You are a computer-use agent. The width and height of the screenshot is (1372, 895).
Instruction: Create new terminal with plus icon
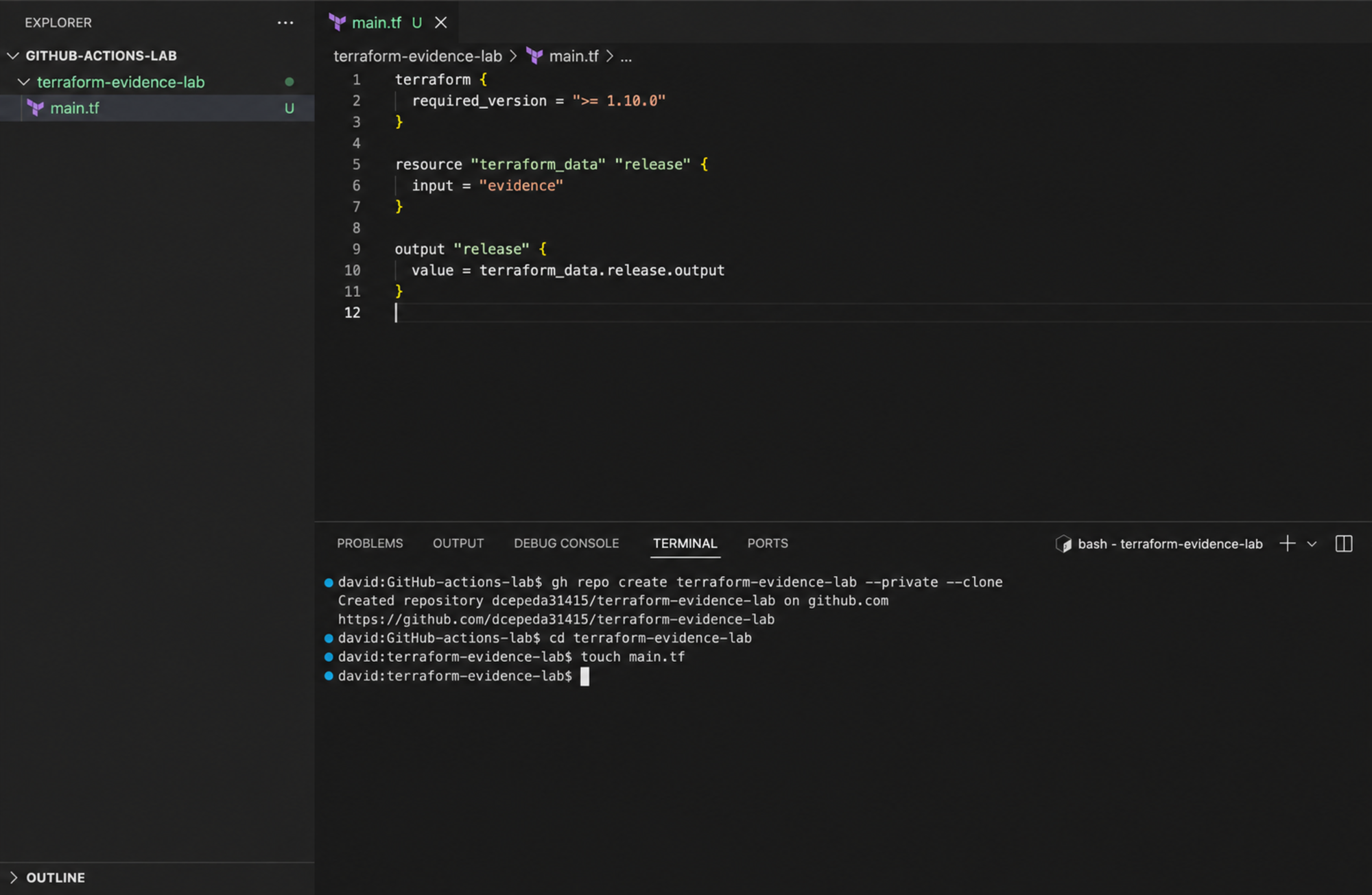(x=1288, y=544)
